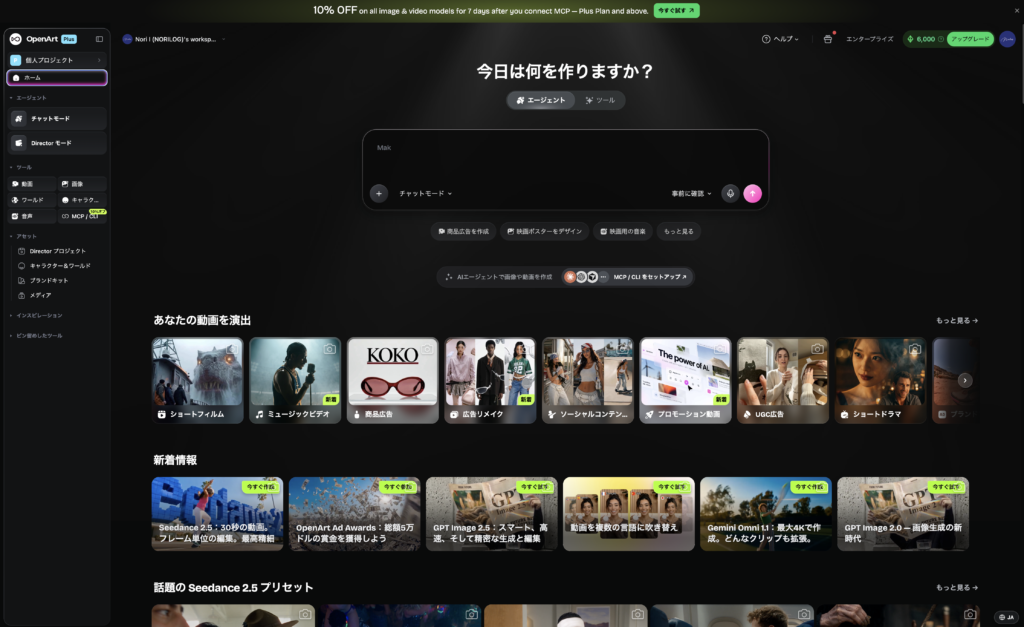Select the 動画 tool in the sidebar
Viewport: 1024px width, 627px height.
(x=32, y=184)
